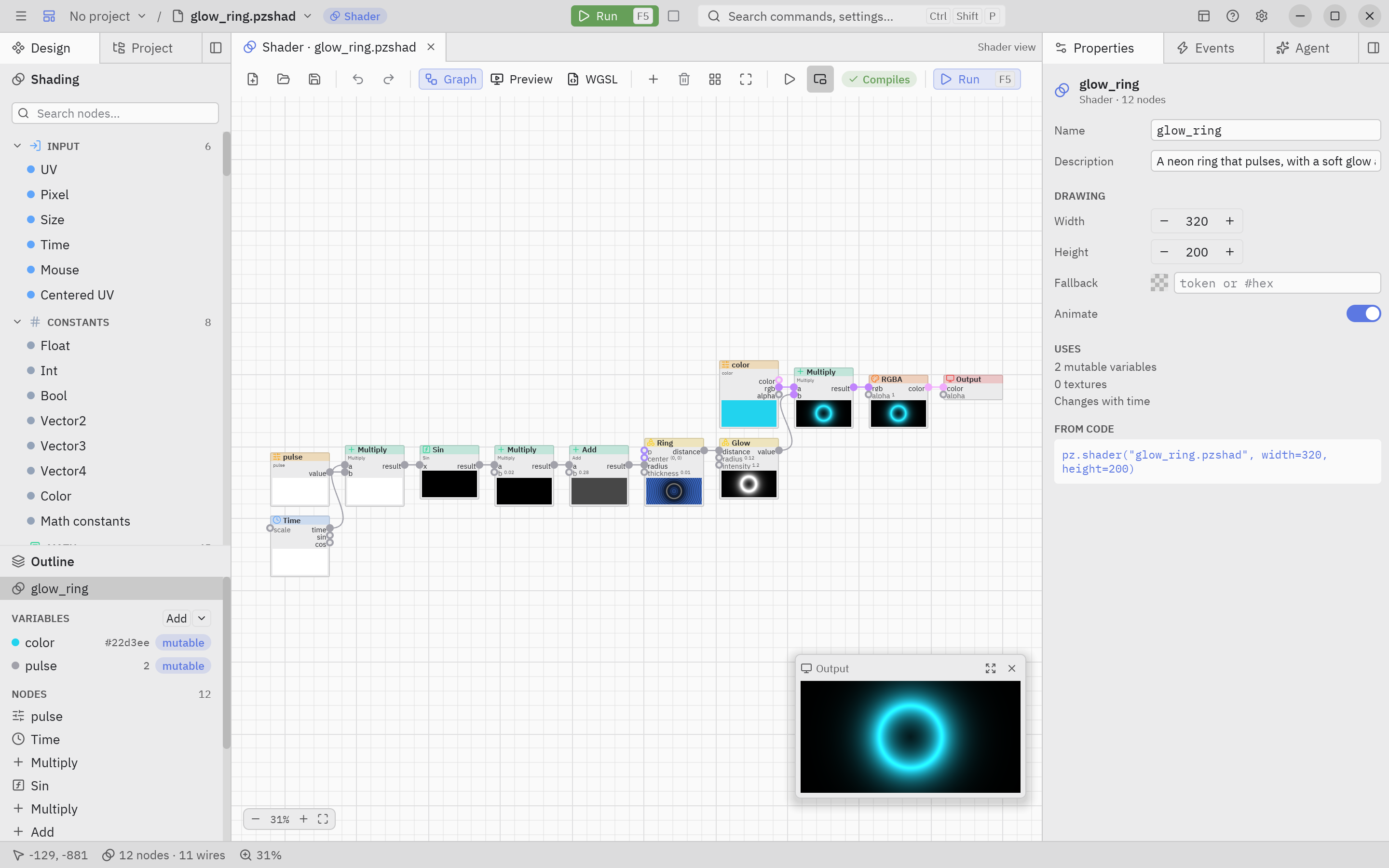This screenshot has width=1389, height=868.
Task: Redo the last graph change
Action: [x=389, y=79]
